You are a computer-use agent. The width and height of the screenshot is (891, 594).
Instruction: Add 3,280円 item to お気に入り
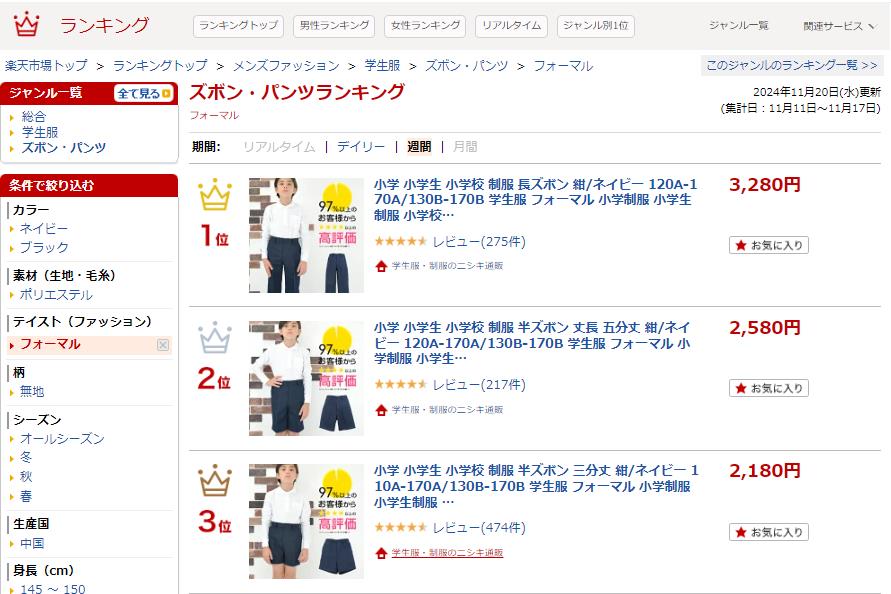click(x=769, y=245)
